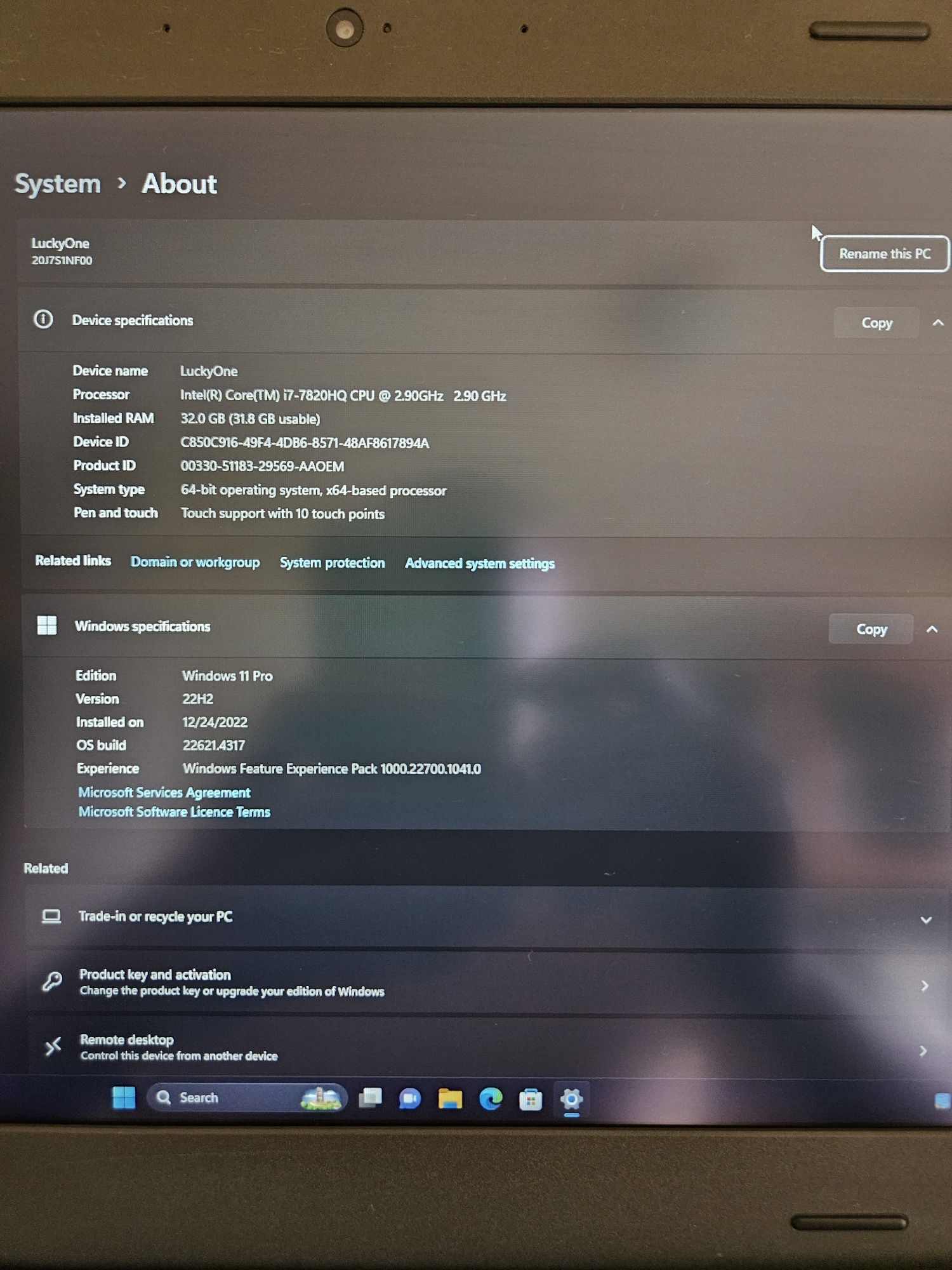Viewport: 952px width, 1270px height.
Task: Go back to System breadcrumb
Action: pyautogui.click(x=58, y=184)
